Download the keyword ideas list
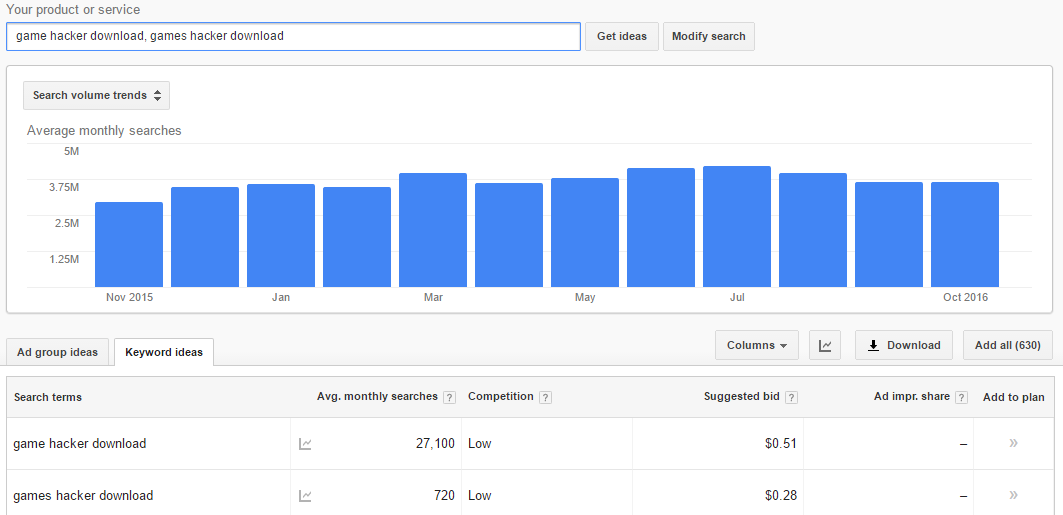Image resolution: width=1063 pixels, height=515 pixels. (x=904, y=345)
